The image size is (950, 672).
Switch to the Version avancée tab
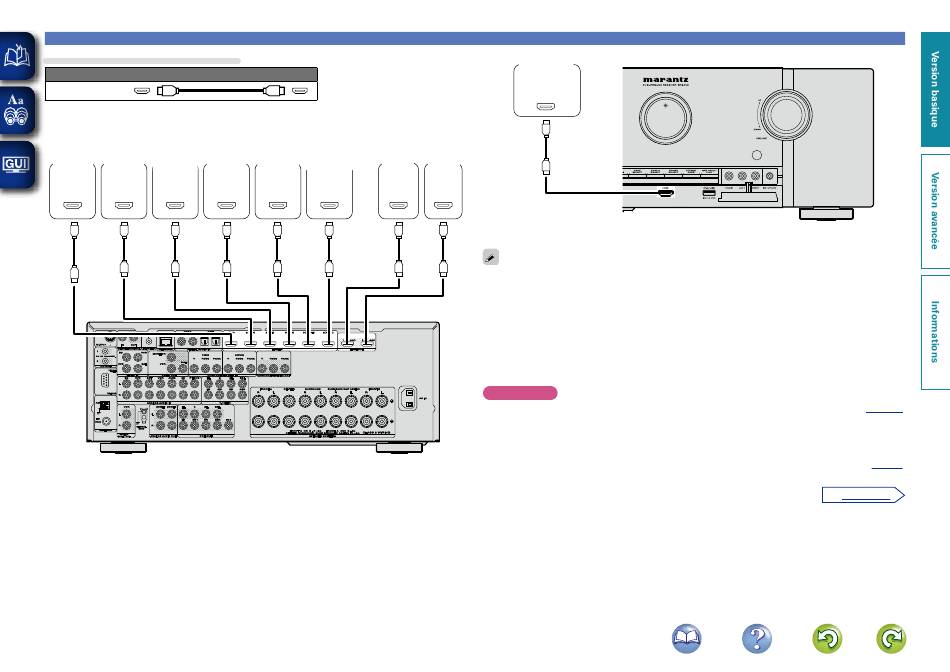pos(935,211)
